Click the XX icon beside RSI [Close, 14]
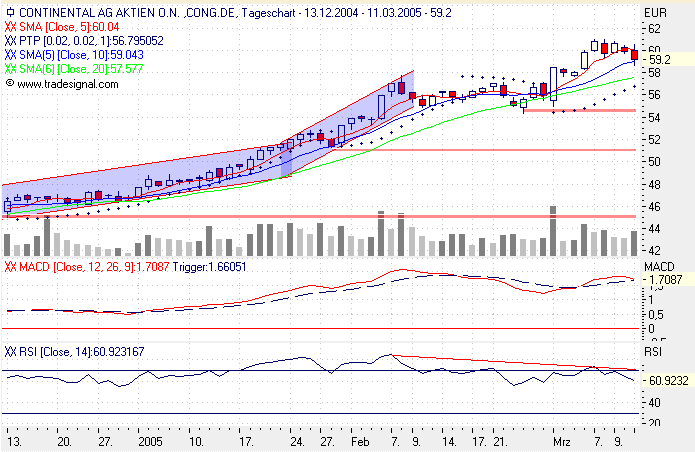Viewport: 695px width, 452px height. 10,352
